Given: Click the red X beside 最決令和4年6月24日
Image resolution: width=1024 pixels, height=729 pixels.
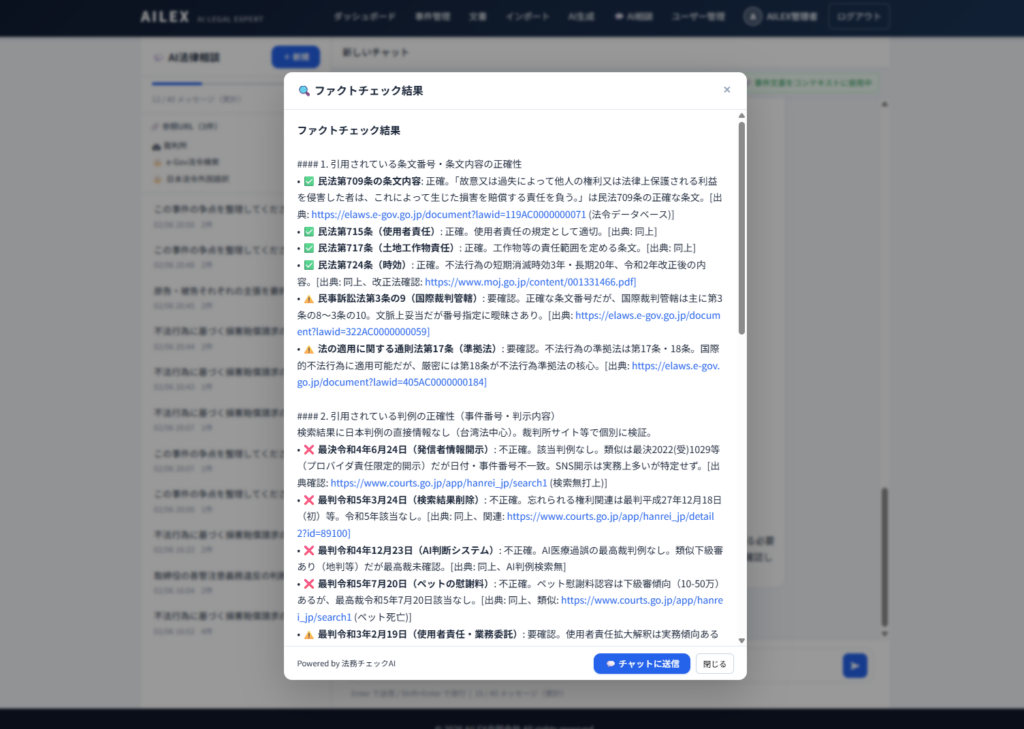Looking at the screenshot, I should tap(309, 450).
